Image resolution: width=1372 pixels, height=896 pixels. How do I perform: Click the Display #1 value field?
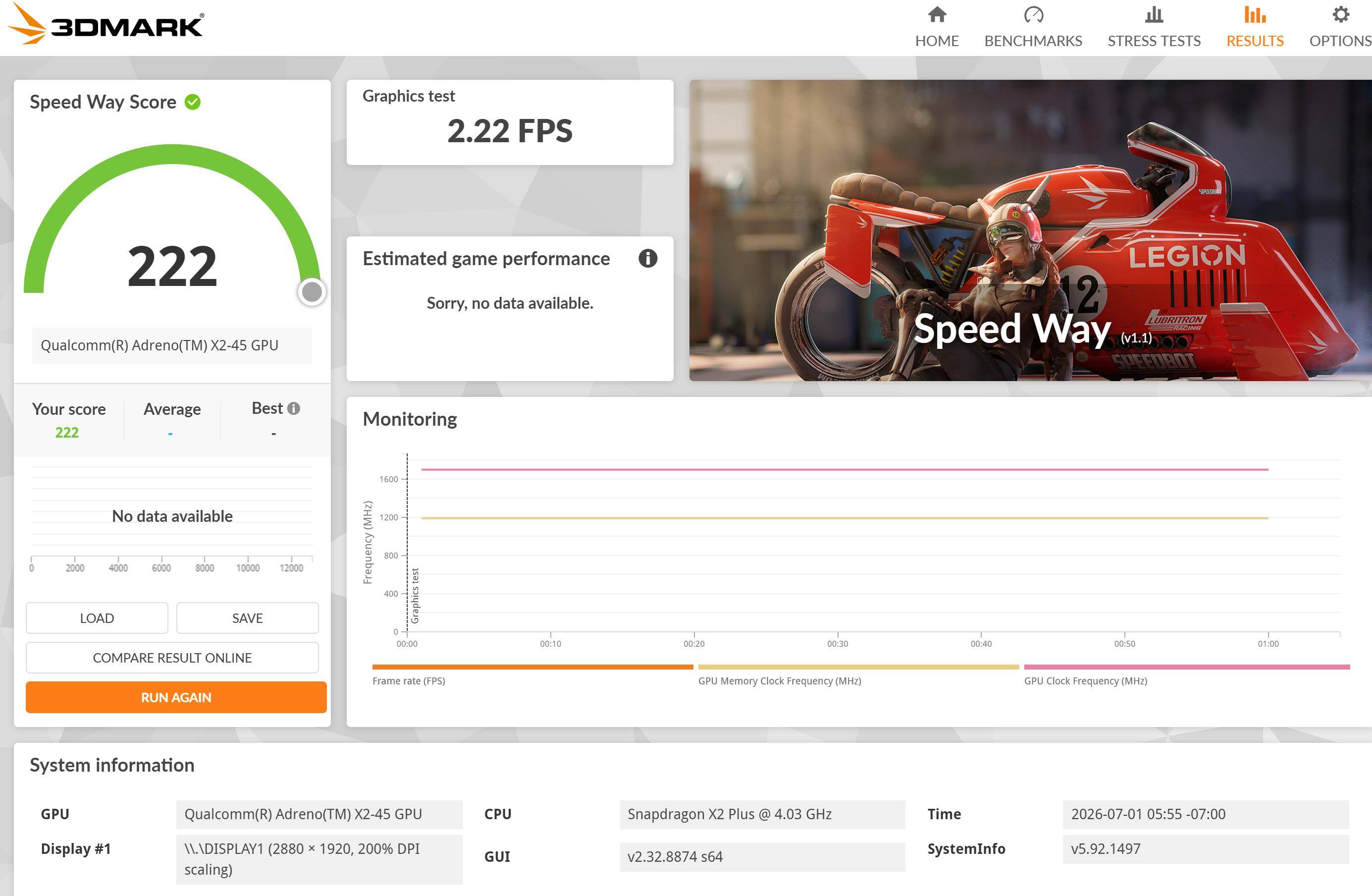(319, 859)
